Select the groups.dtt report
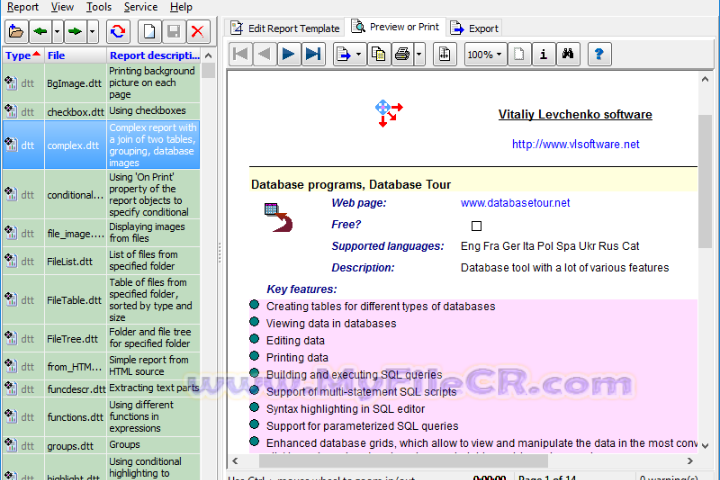This screenshot has width=720, height=480. point(101,445)
